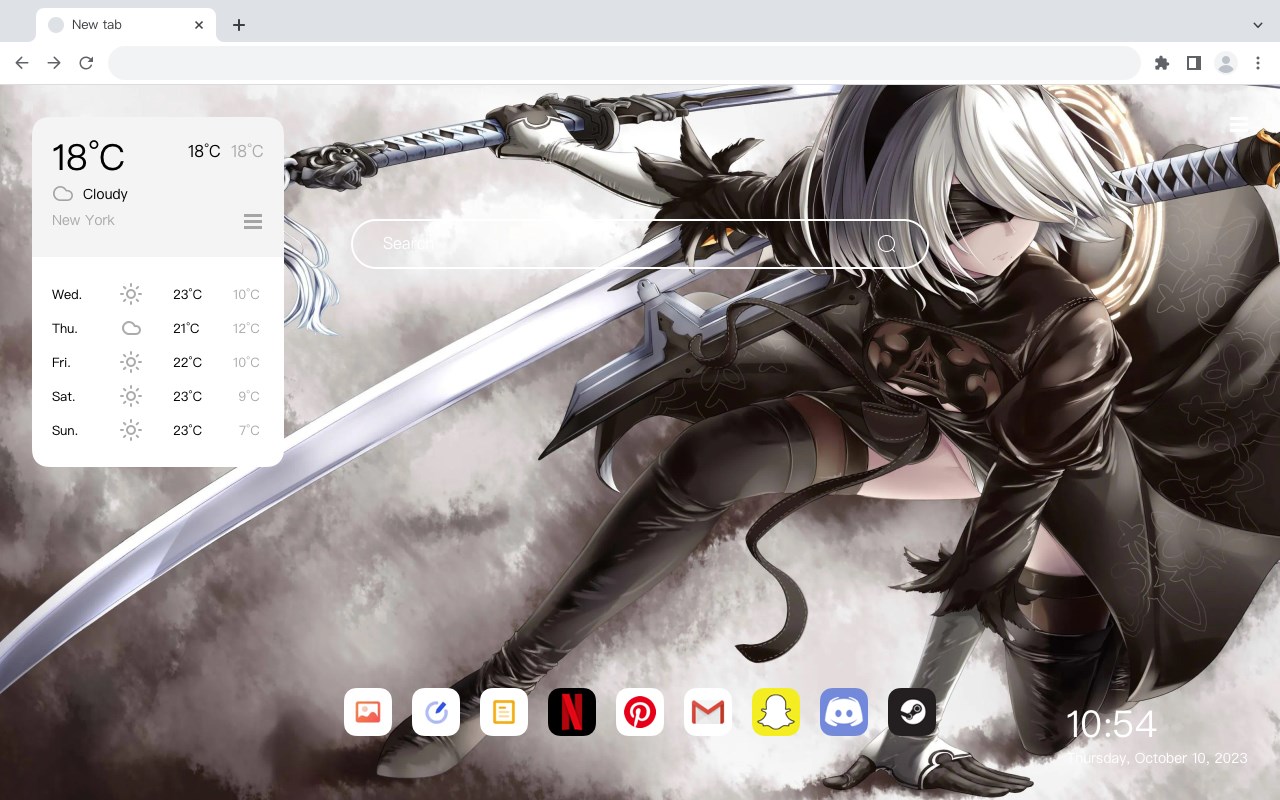Select the Fri. forecast row
The height and width of the screenshot is (800, 1280).
coord(157,362)
